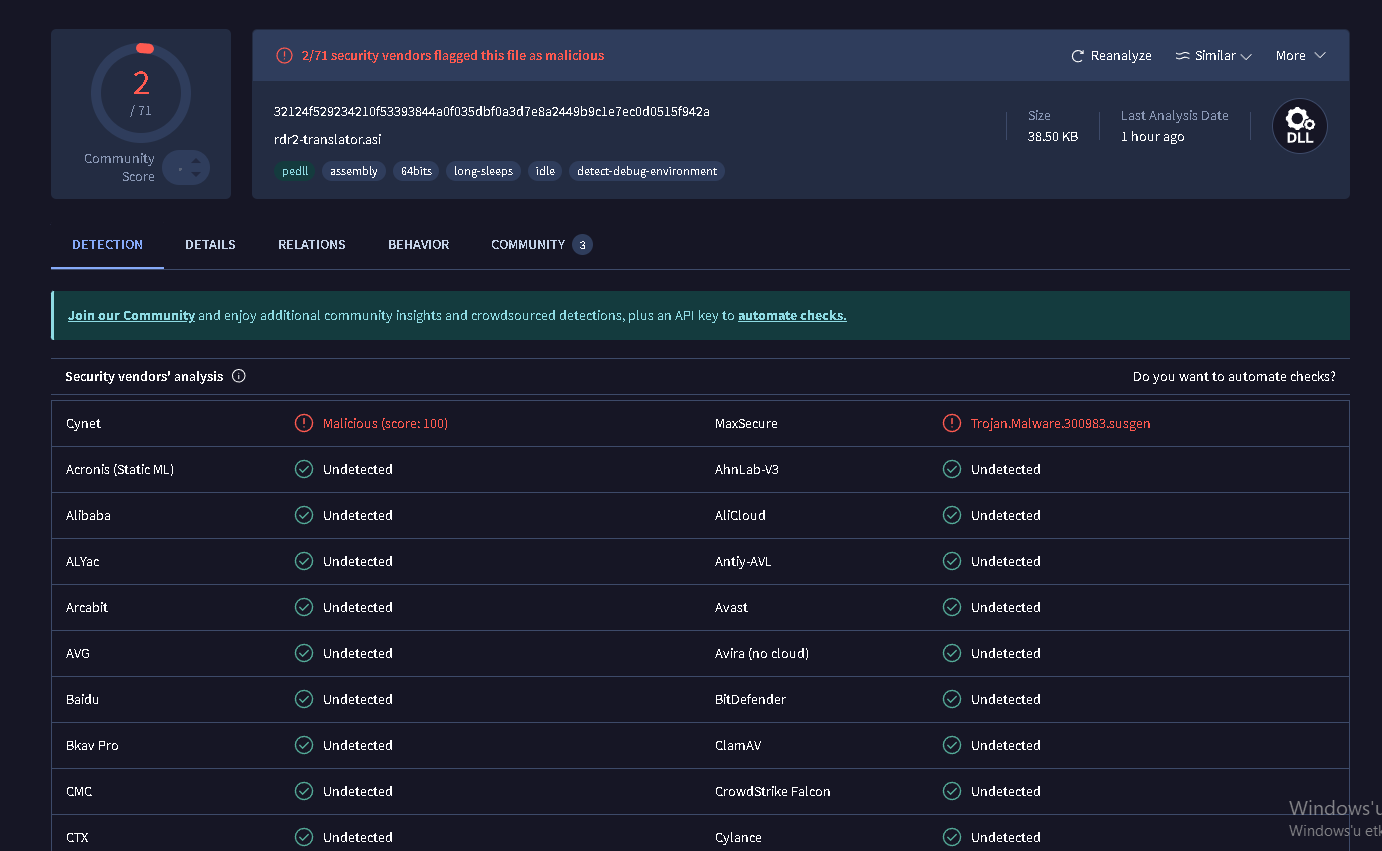Click the Arcabit status check icon
Image resolution: width=1382 pixels, height=851 pixels.
pos(304,607)
